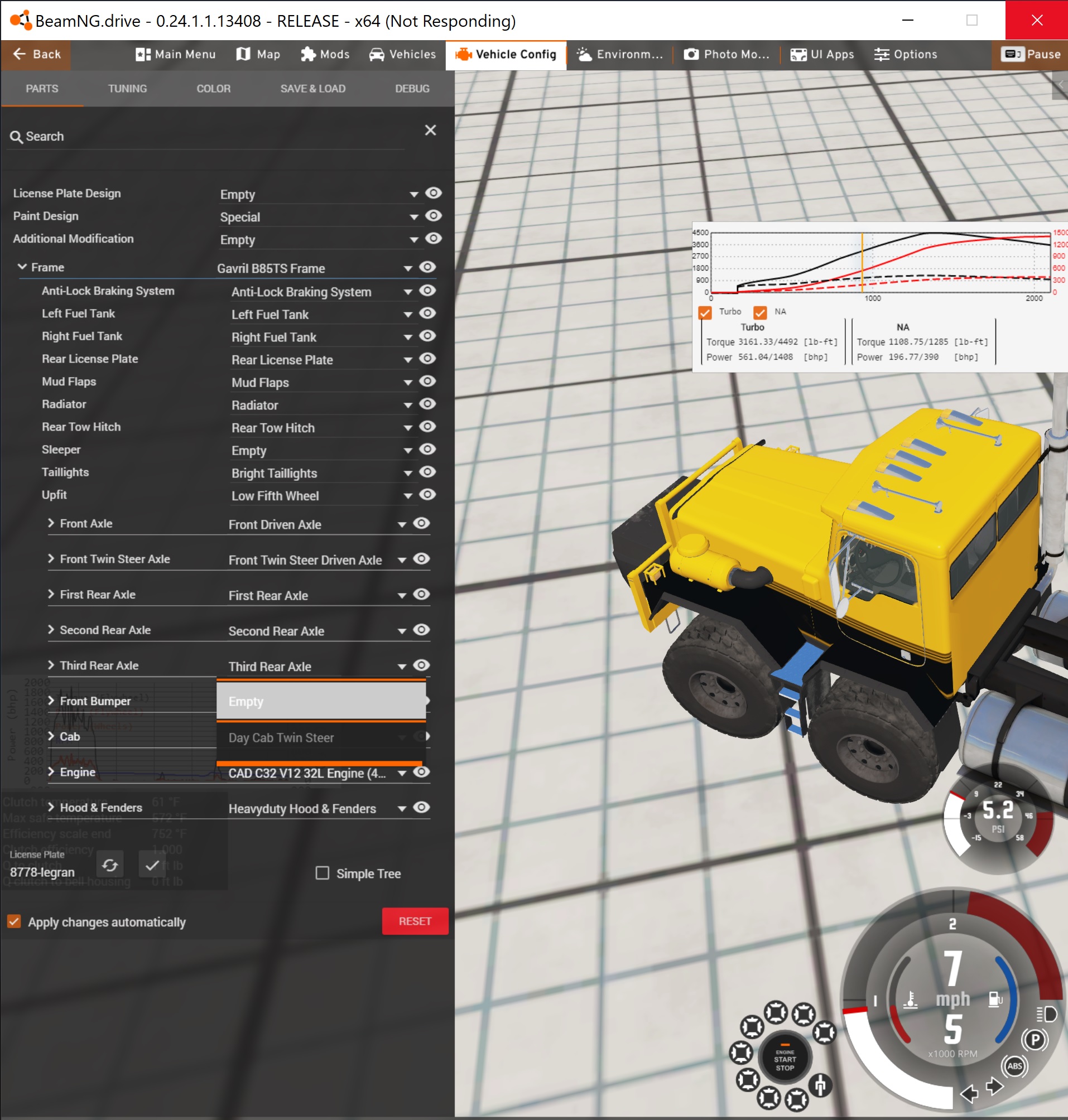
Task: Choose Day Cab Twin Steer option
Action: point(321,737)
